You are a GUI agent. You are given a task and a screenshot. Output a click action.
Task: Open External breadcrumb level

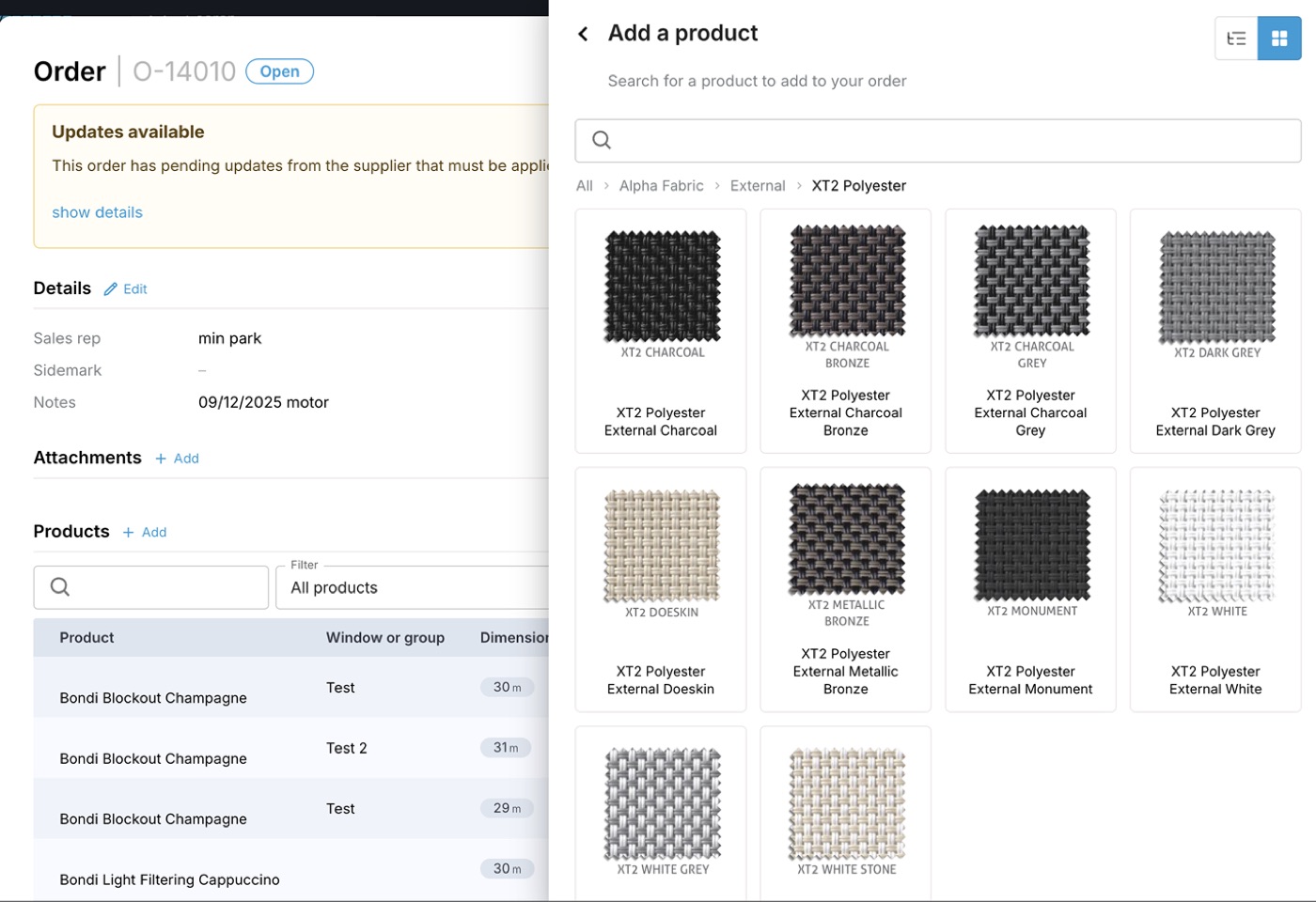click(758, 186)
